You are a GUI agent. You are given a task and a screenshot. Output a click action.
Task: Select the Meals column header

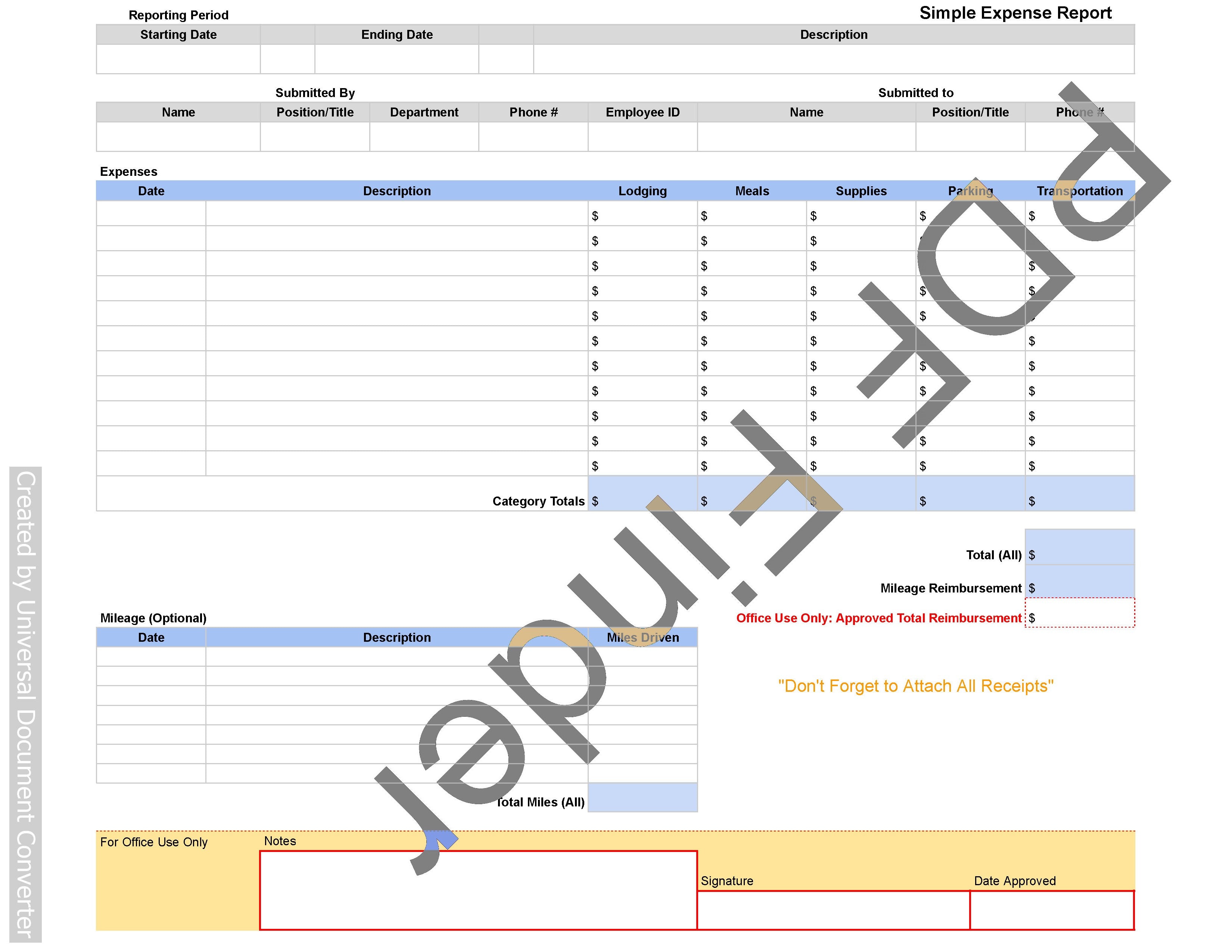(752, 191)
